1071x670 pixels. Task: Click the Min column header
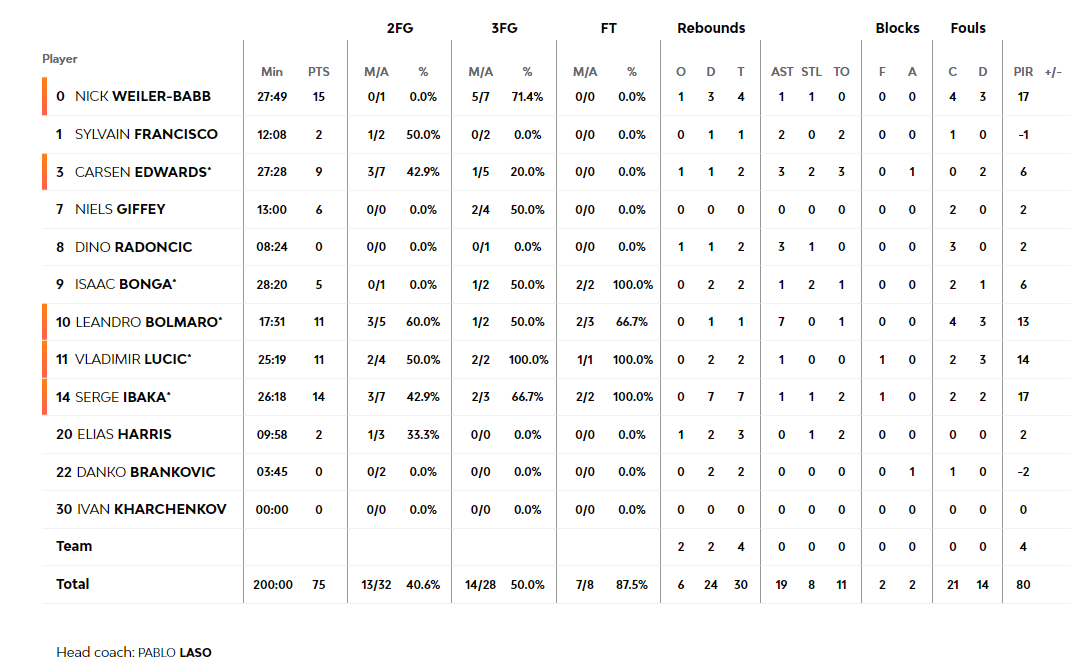(272, 72)
